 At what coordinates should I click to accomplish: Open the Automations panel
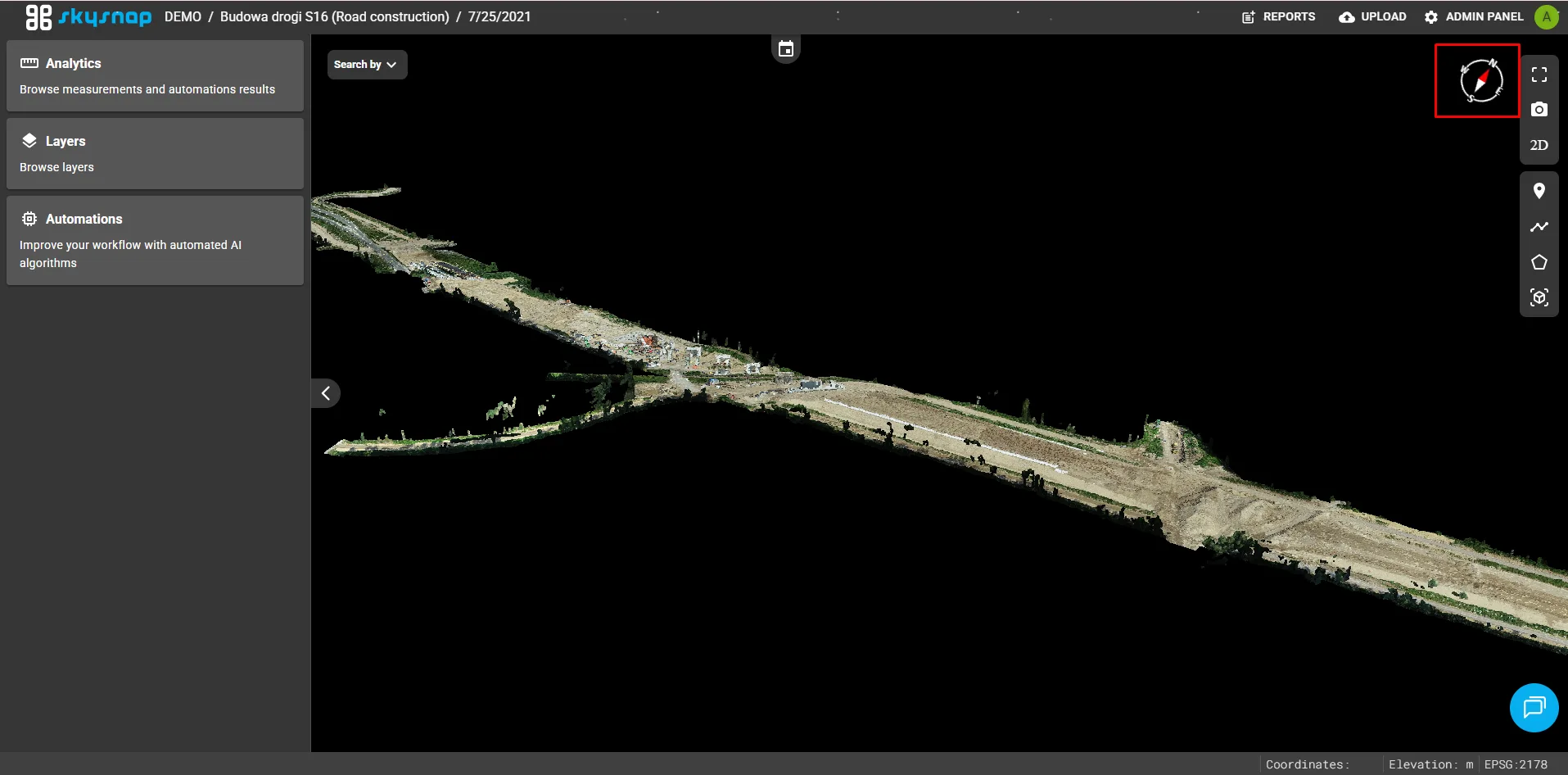(155, 240)
